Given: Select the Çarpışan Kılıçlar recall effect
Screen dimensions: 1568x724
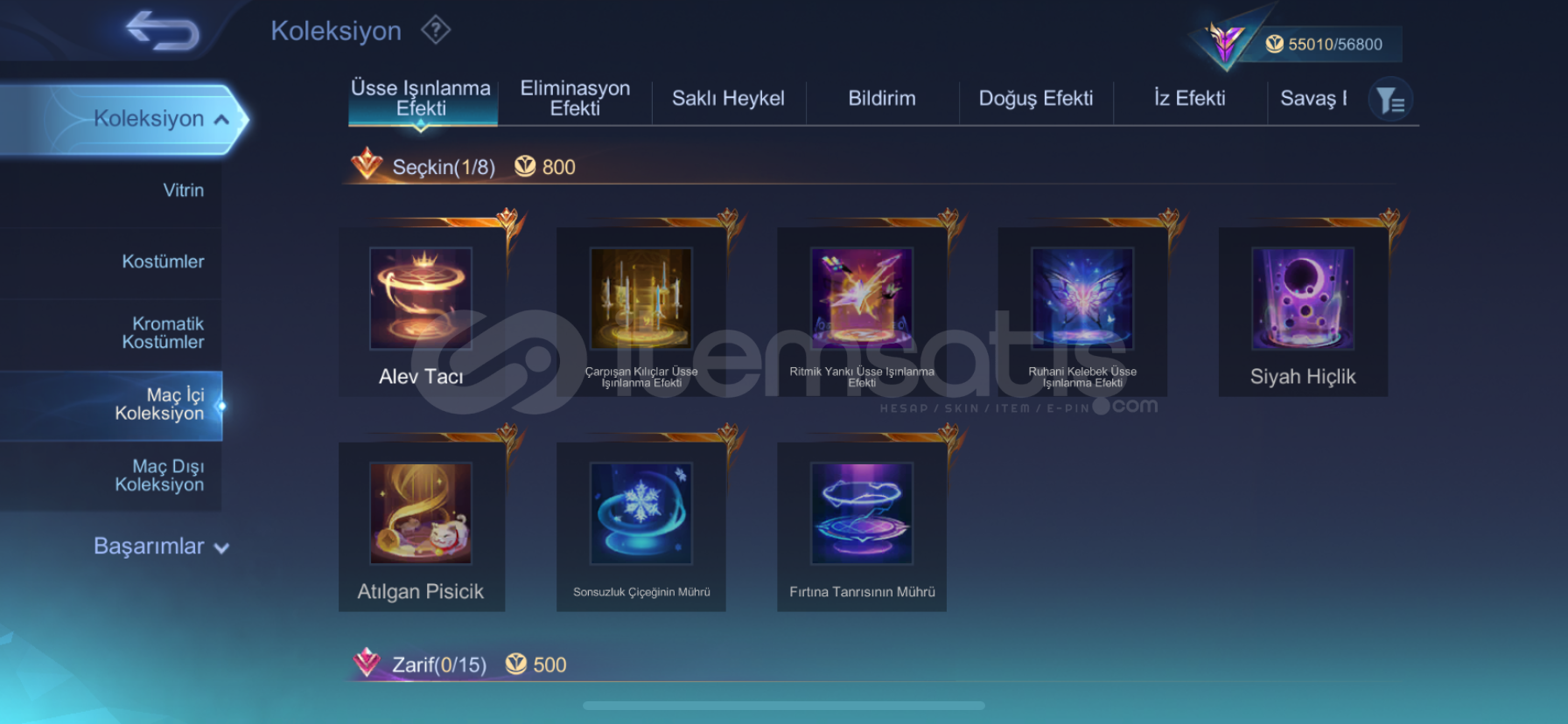Looking at the screenshot, I should [x=641, y=312].
